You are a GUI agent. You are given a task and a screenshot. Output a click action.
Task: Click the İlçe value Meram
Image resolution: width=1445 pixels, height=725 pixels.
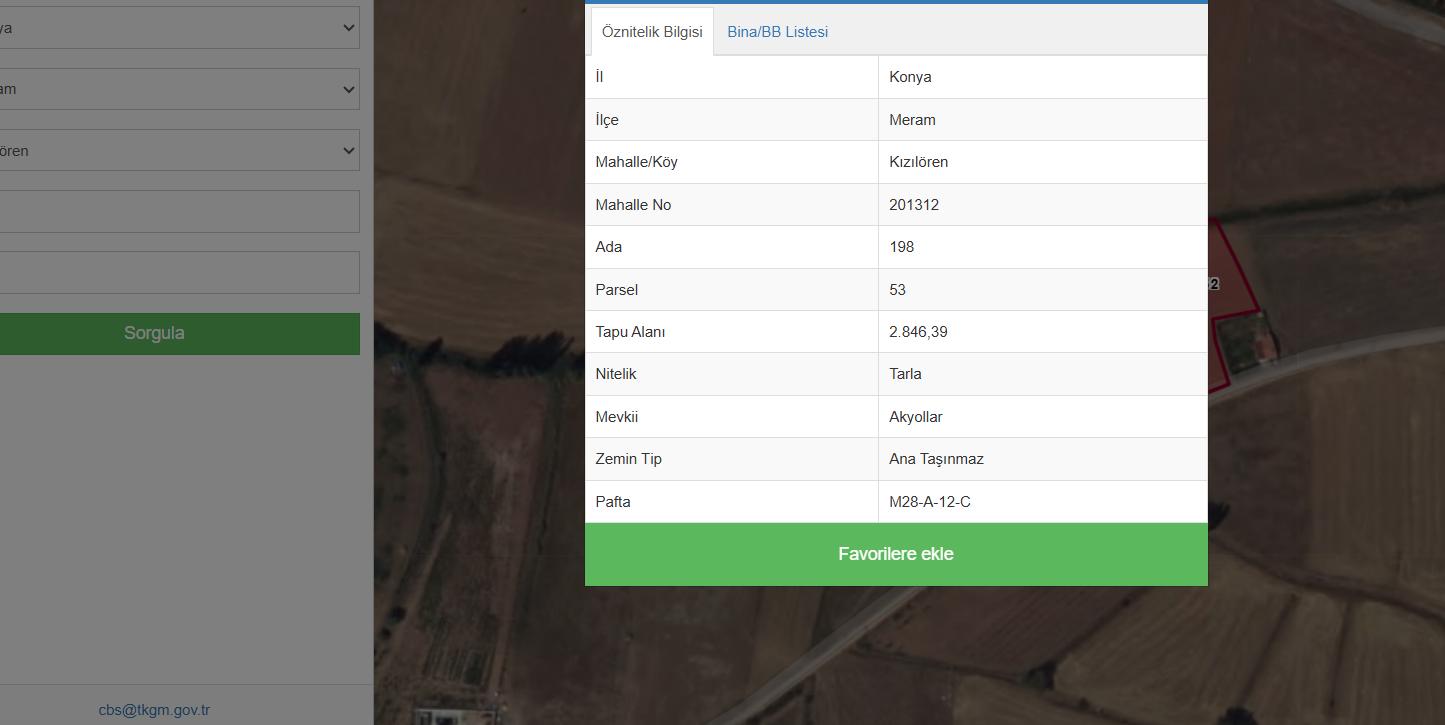912,120
